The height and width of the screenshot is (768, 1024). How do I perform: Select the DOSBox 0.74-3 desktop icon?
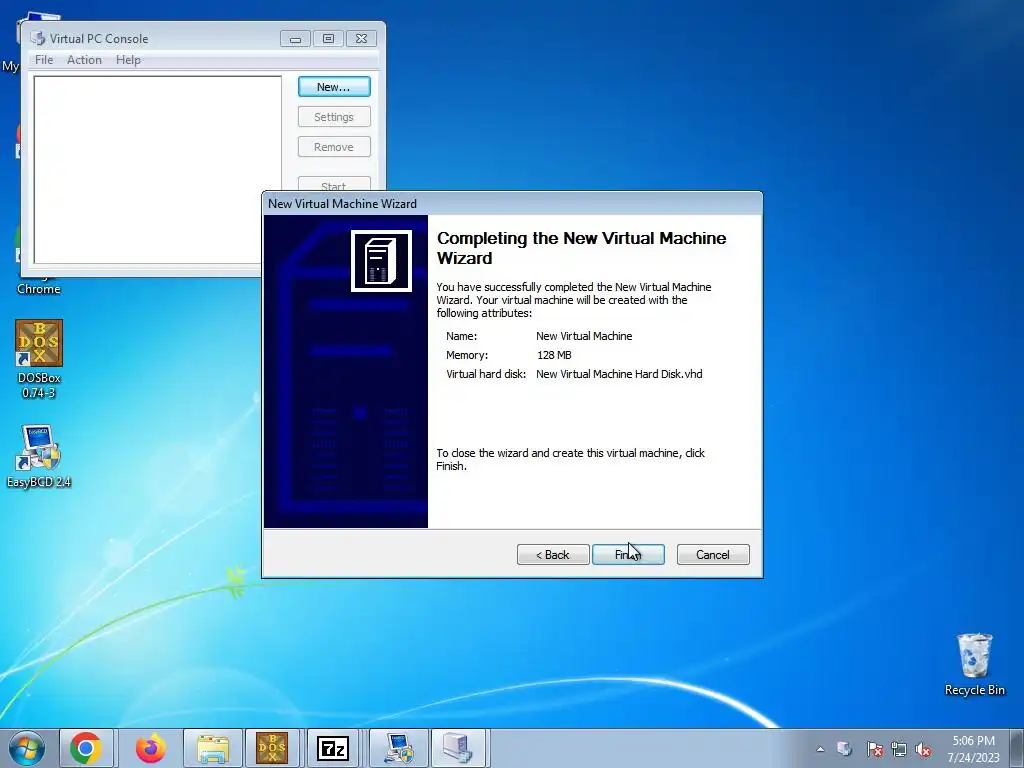[39, 359]
